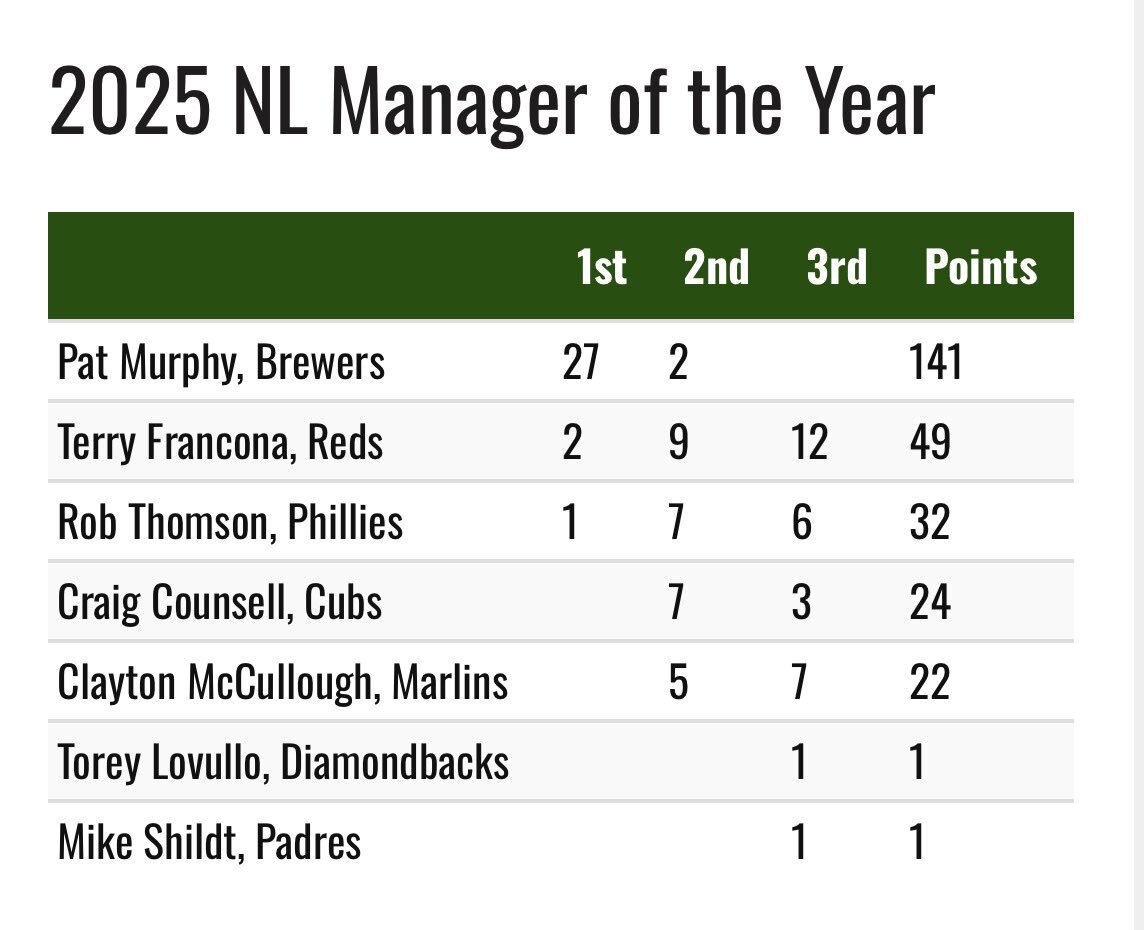Click the "1st" column header
Viewport: 1144px width, 930px height.
[x=601, y=267]
